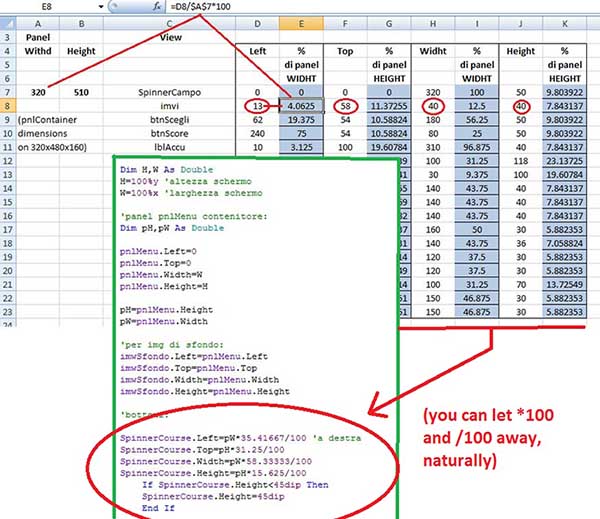Select row 16 header
600x519 pixels.
tap(8, 216)
